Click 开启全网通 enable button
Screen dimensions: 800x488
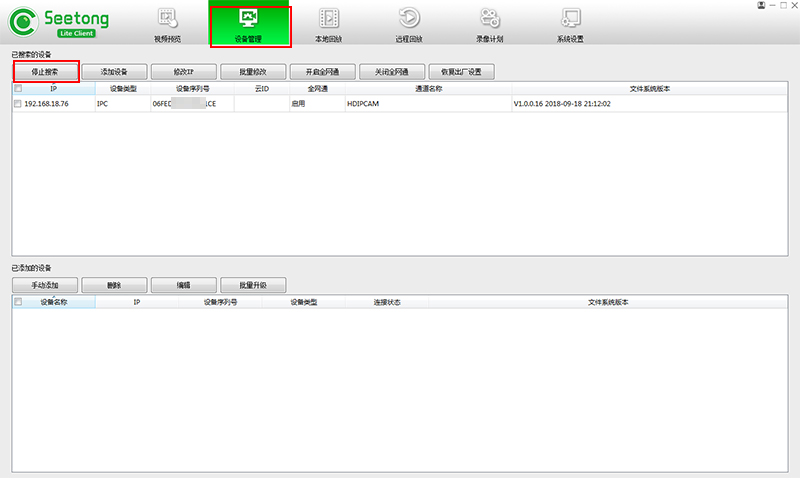tap(323, 72)
